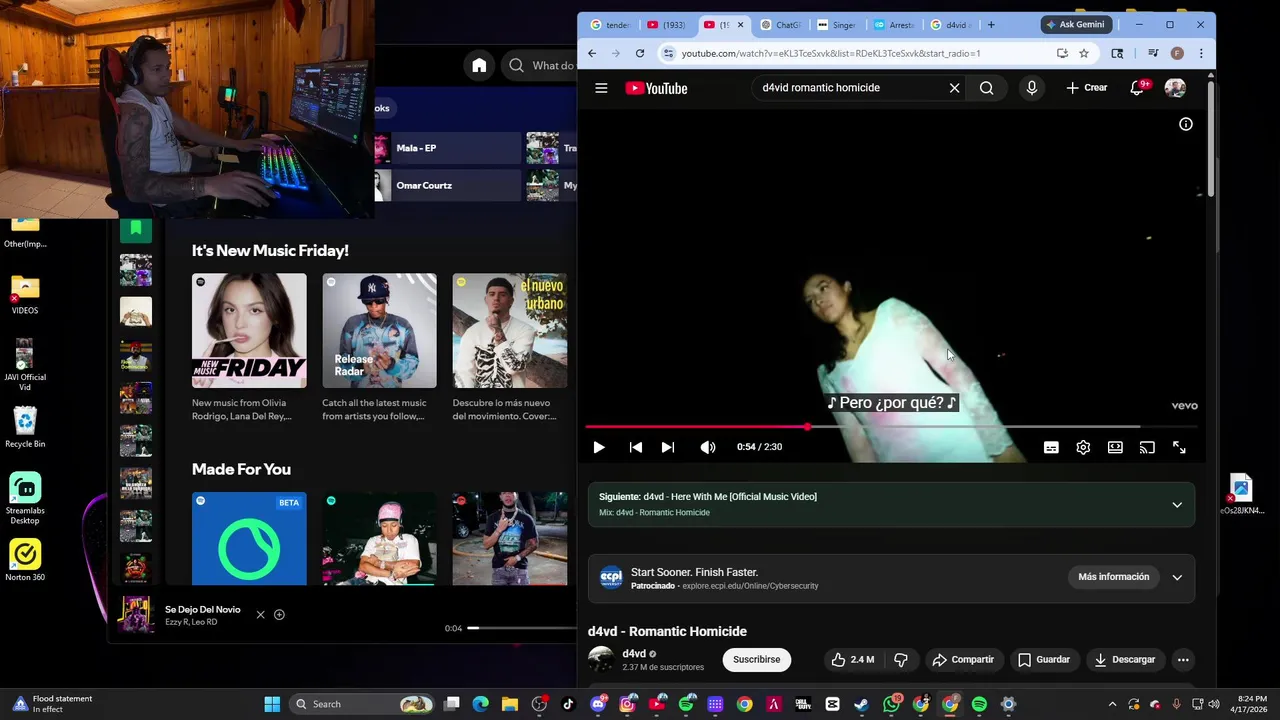This screenshot has width=1280, height=720.
Task: Switch to the Arresta tab
Action: (893, 24)
